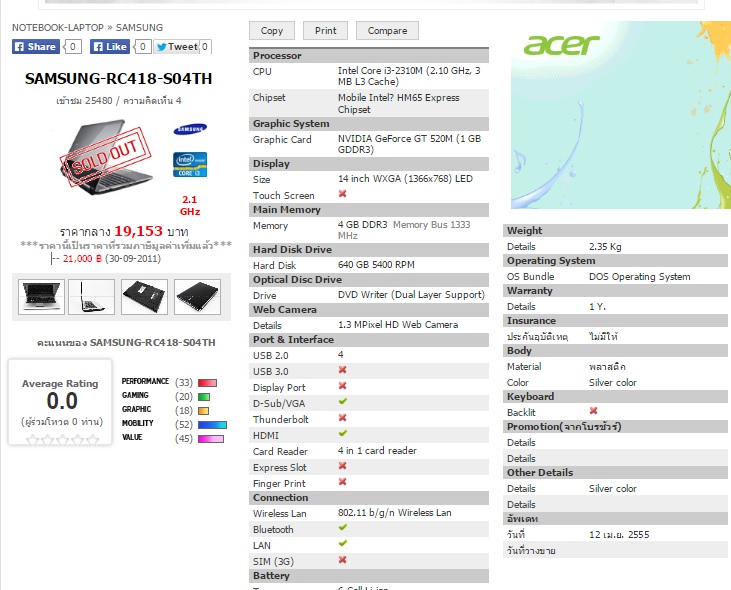Click the DOS Operating System value
Image resolution: width=731 pixels, height=590 pixels.
click(x=640, y=277)
